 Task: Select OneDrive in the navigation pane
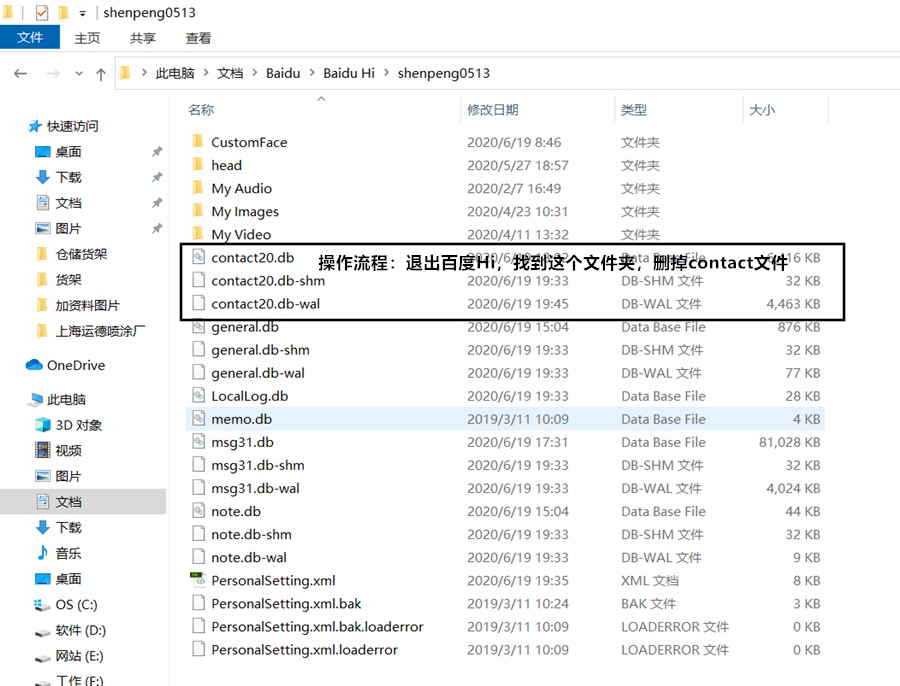pos(76,365)
